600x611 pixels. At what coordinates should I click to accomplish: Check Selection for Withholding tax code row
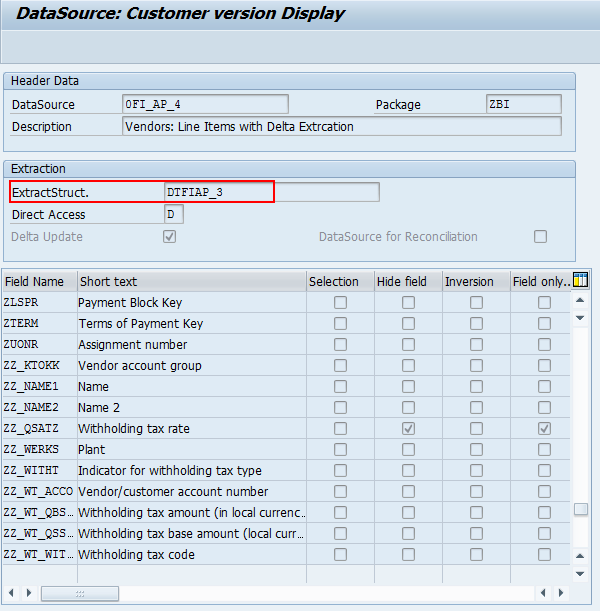pos(340,554)
